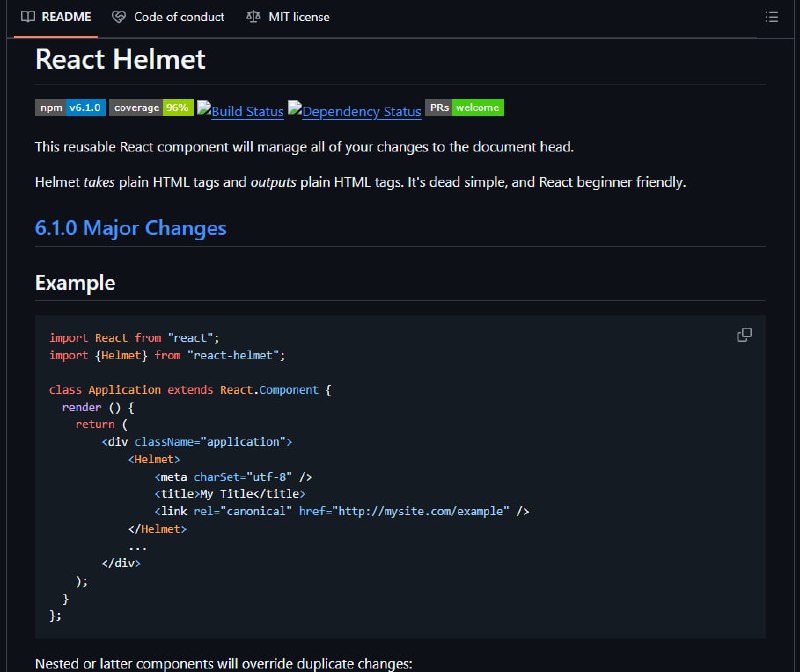This screenshot has width=800, height=672.
Task: Click the 'render () {' code line
Action: click(x=98, y=407)
